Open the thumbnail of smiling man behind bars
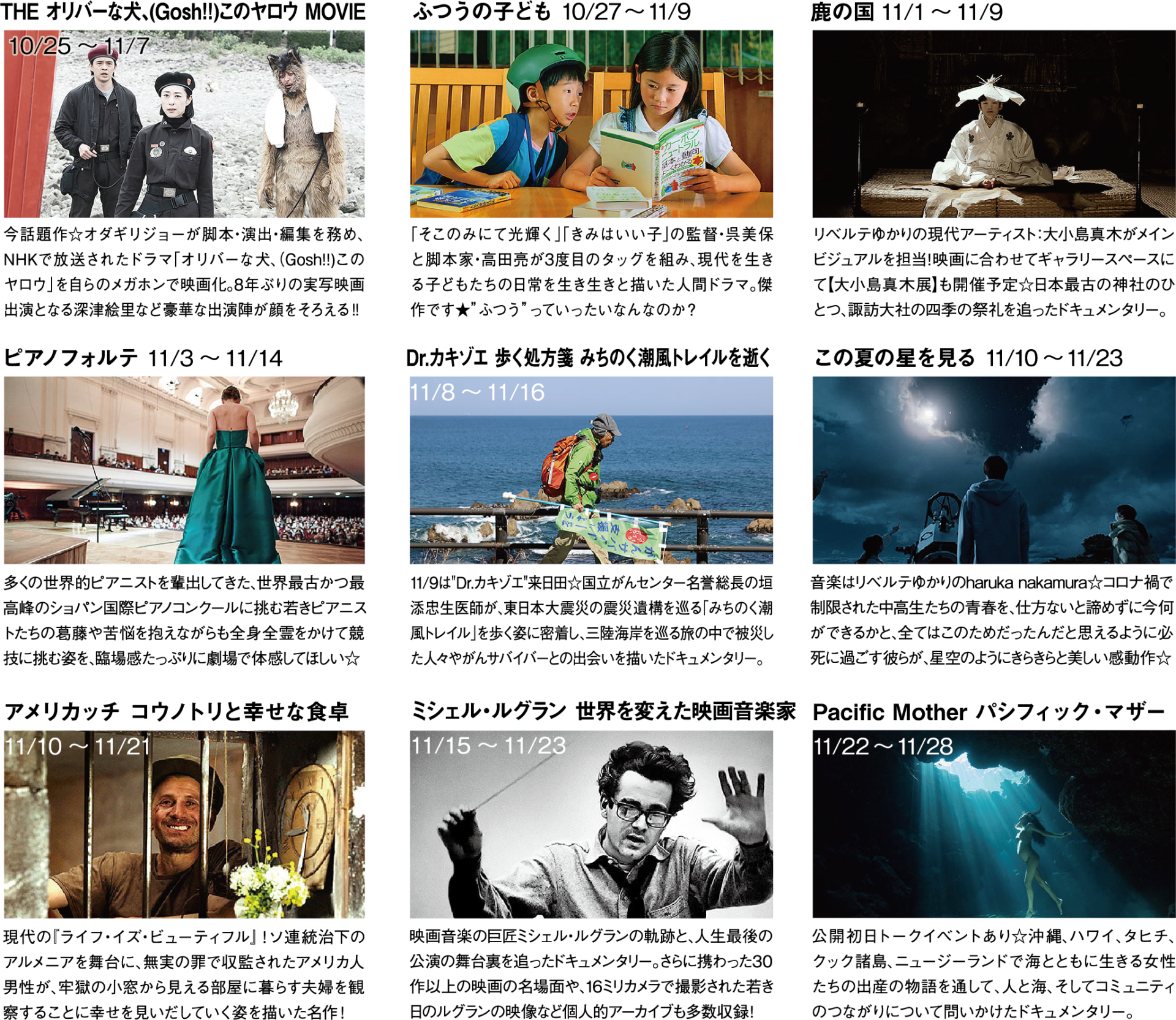Image resolution: width=1176 pixels, height=1020 pixels. point(184,824)
